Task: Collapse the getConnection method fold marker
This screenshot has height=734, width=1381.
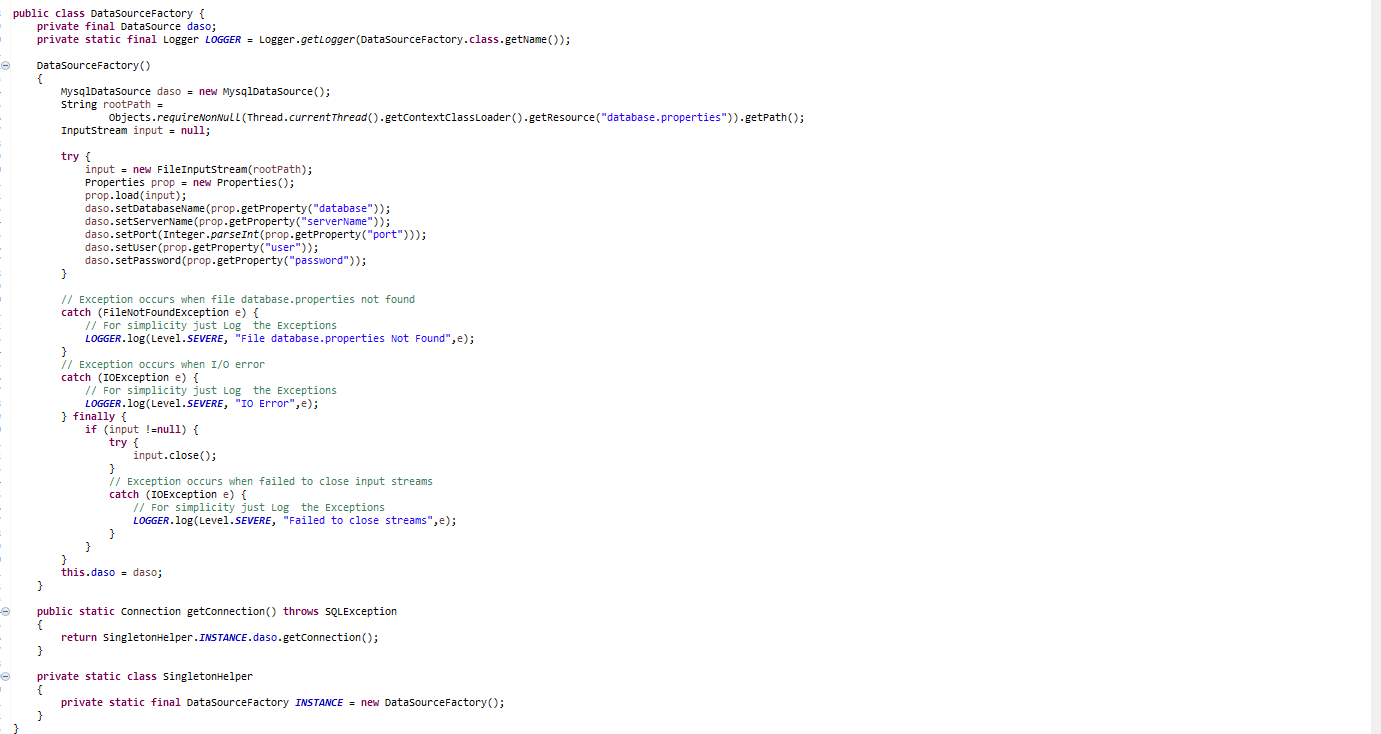Action: click(x=6, y=611)
